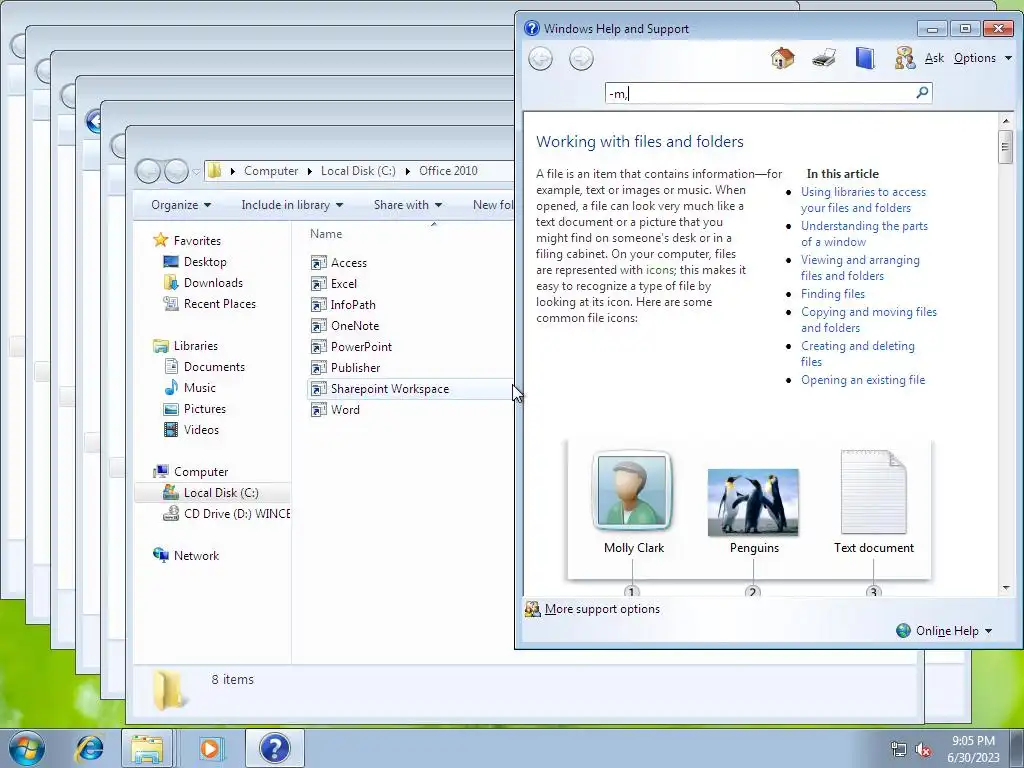Open Browse Help book icon

pyautogui.click(x=865, y=58)
